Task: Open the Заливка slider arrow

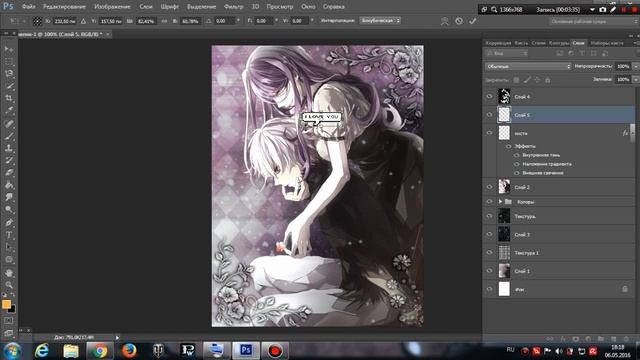Action: (x=635, y=80)
